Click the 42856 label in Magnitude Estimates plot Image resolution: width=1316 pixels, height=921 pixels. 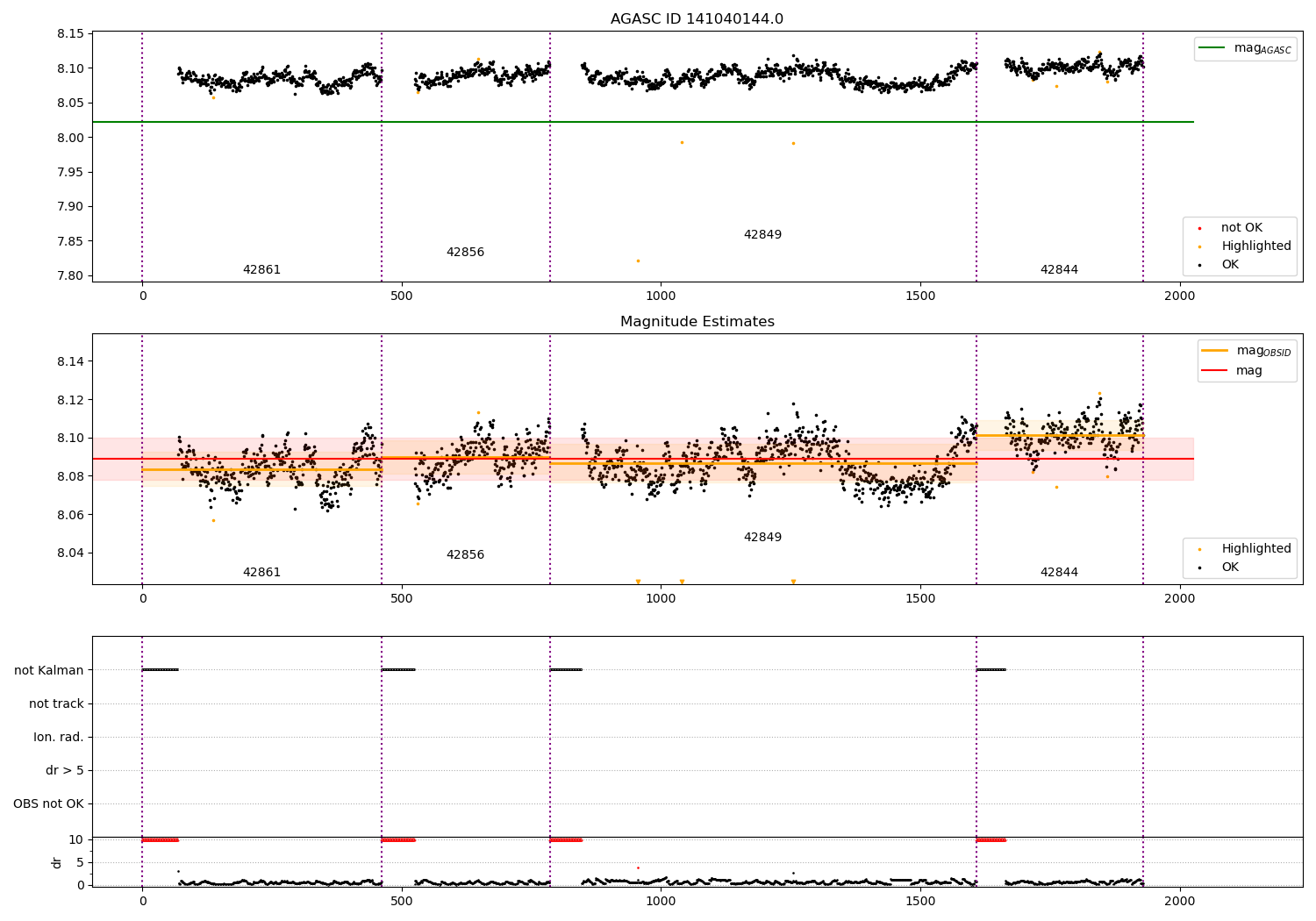[465, 555]
